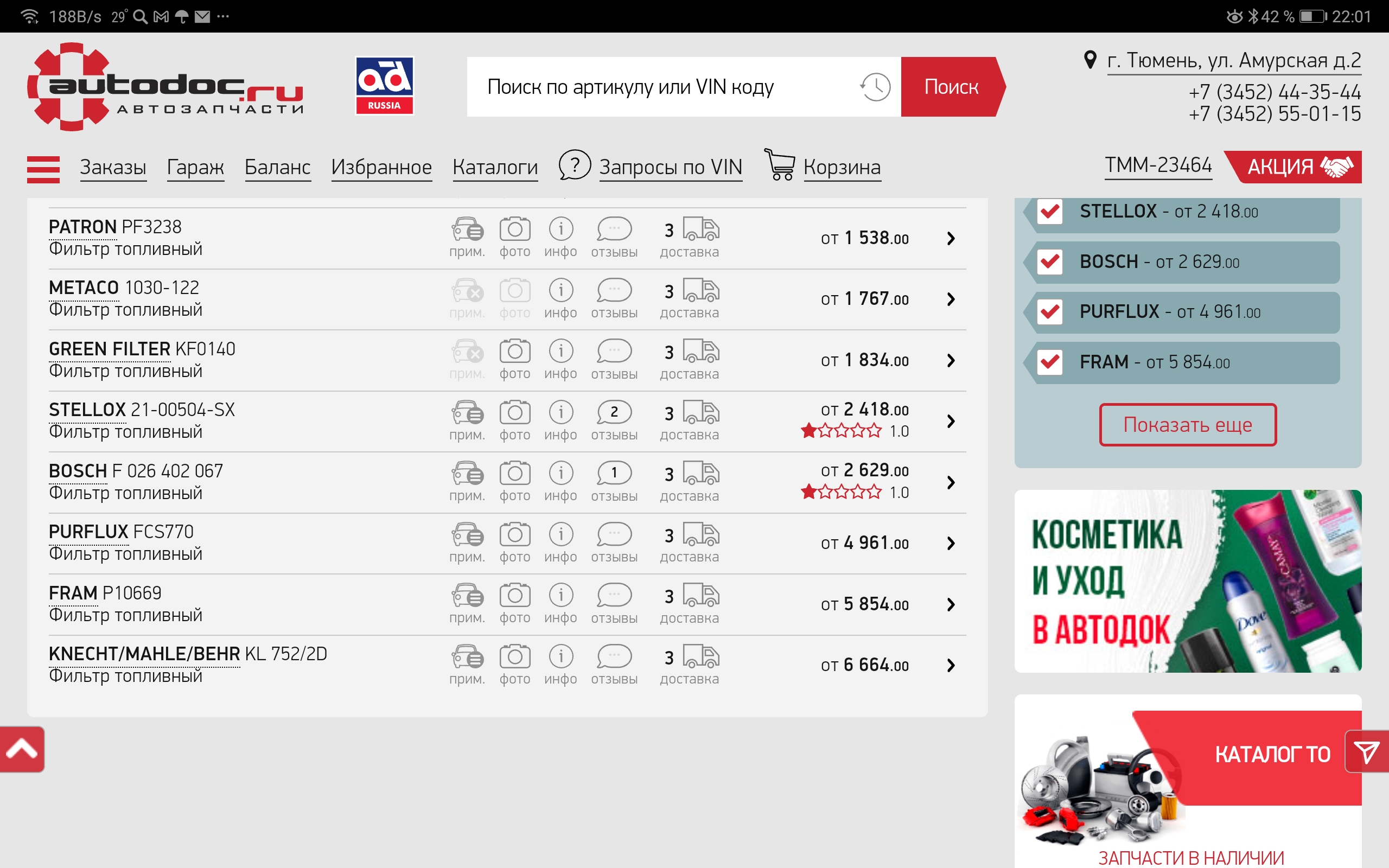Image resolution: width=1389 pixels, height=868 pixels.
Task: Click the autodoc.ru logo
Action: (165, 87)
